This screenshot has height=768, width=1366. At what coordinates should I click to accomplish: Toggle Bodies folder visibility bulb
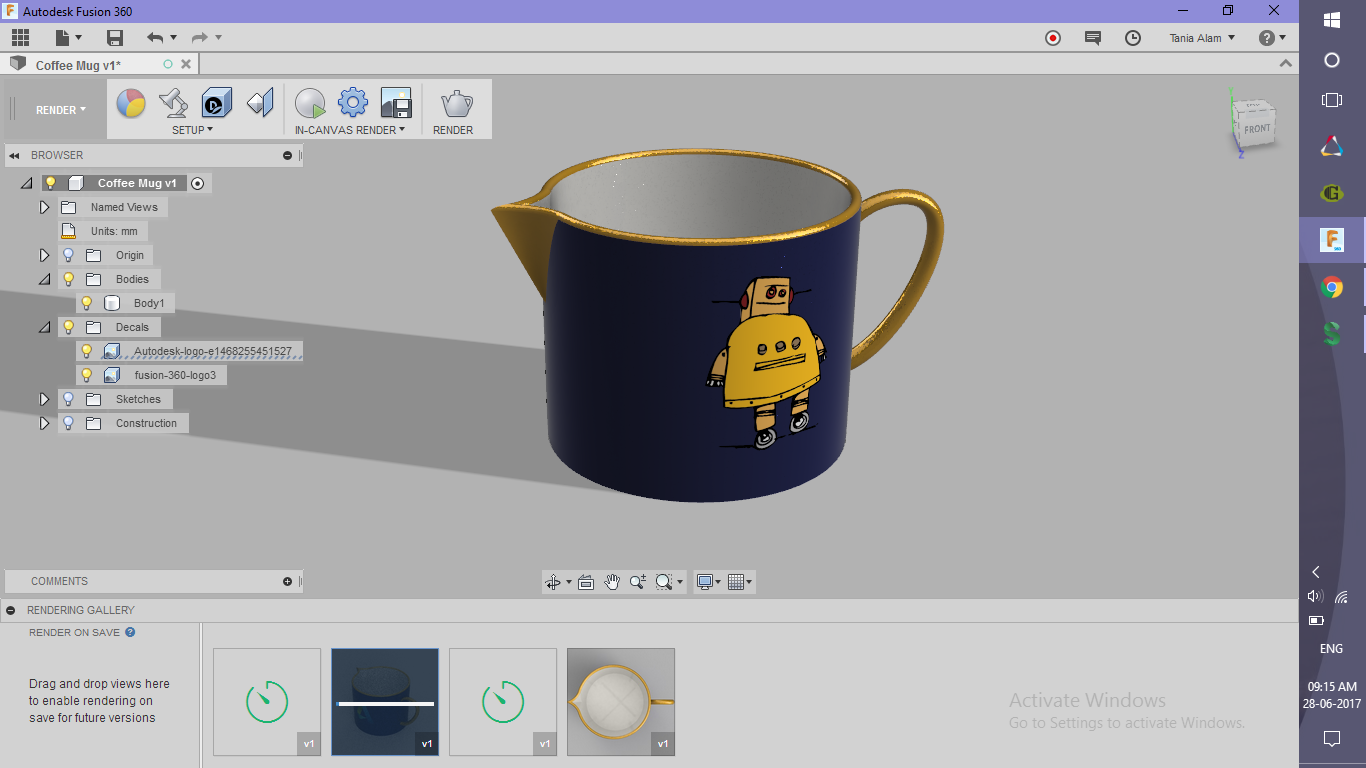tap(69, 279)
